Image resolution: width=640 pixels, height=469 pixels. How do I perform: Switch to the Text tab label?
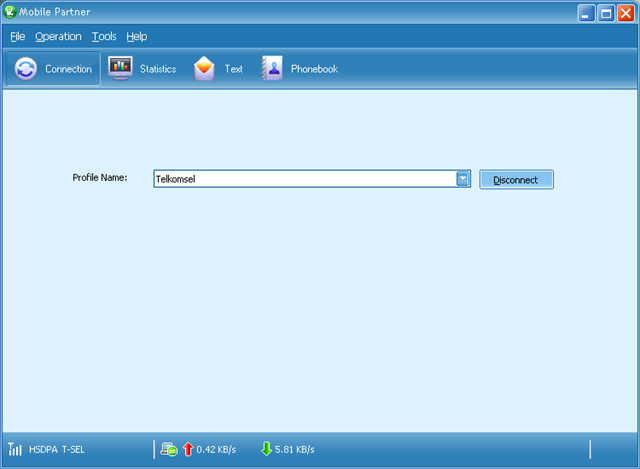pos(234,69)
